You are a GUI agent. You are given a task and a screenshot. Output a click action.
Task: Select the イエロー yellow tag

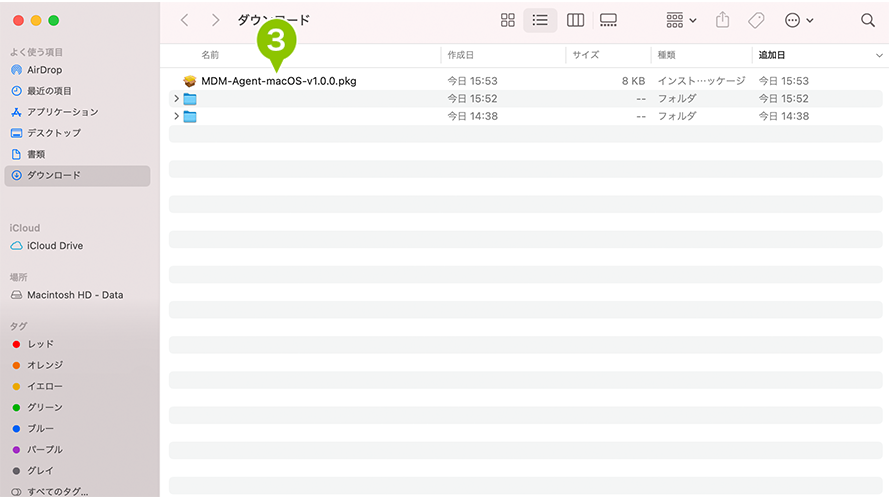78,386
